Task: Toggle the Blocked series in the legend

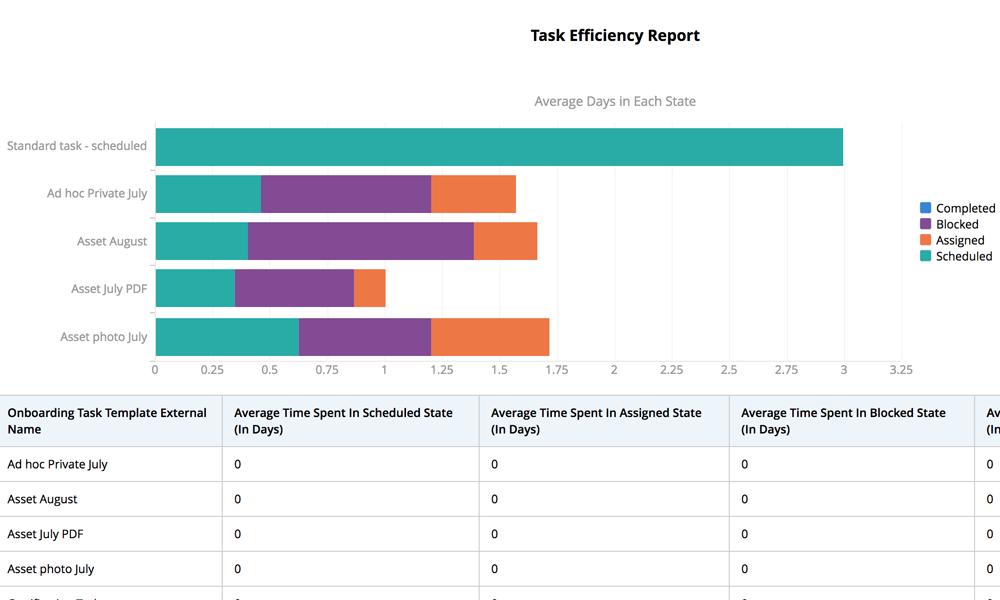Action: pyautogui.click(x=956, y=224)
